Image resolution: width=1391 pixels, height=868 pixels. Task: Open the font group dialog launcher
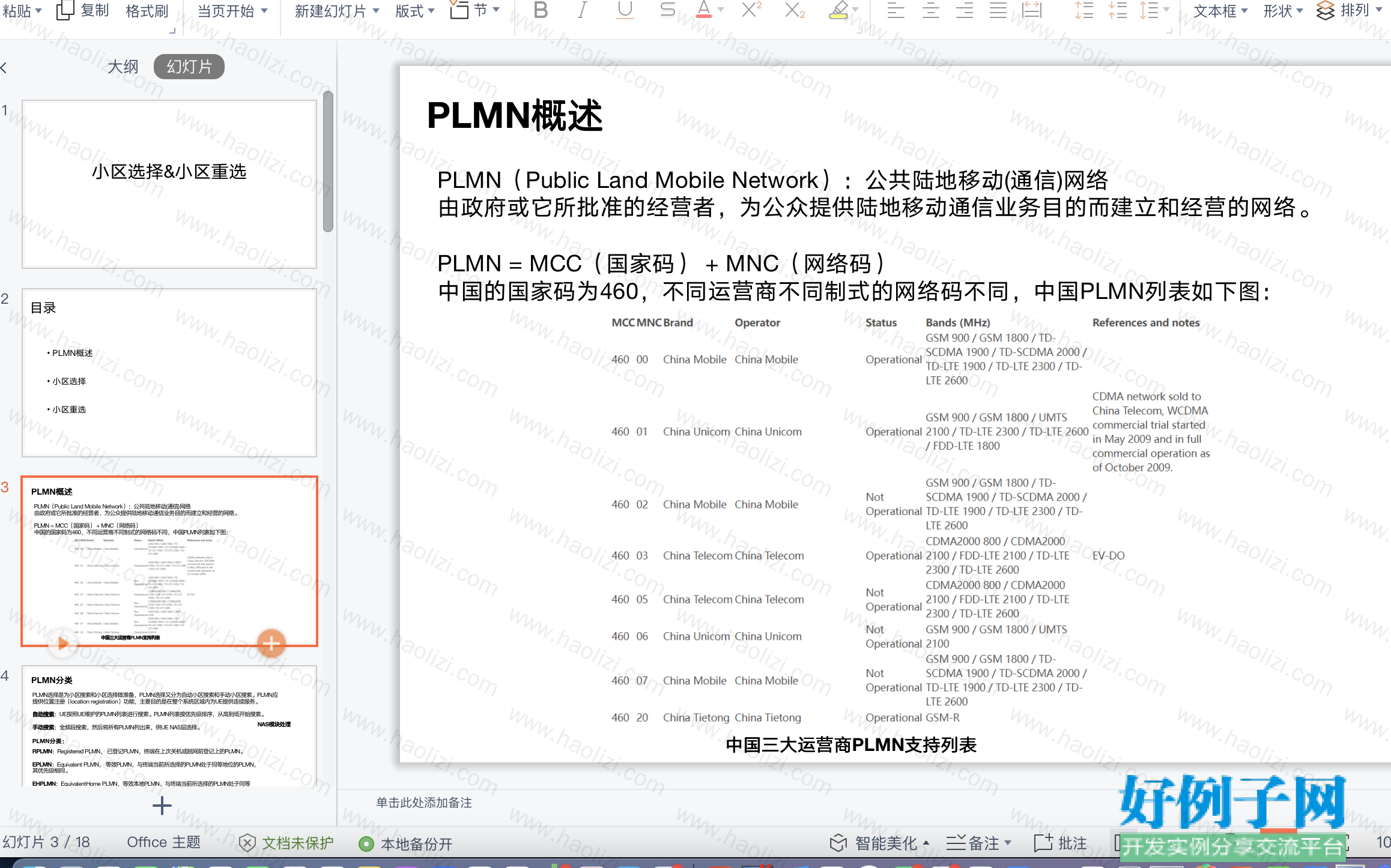(x=860, y=30)
